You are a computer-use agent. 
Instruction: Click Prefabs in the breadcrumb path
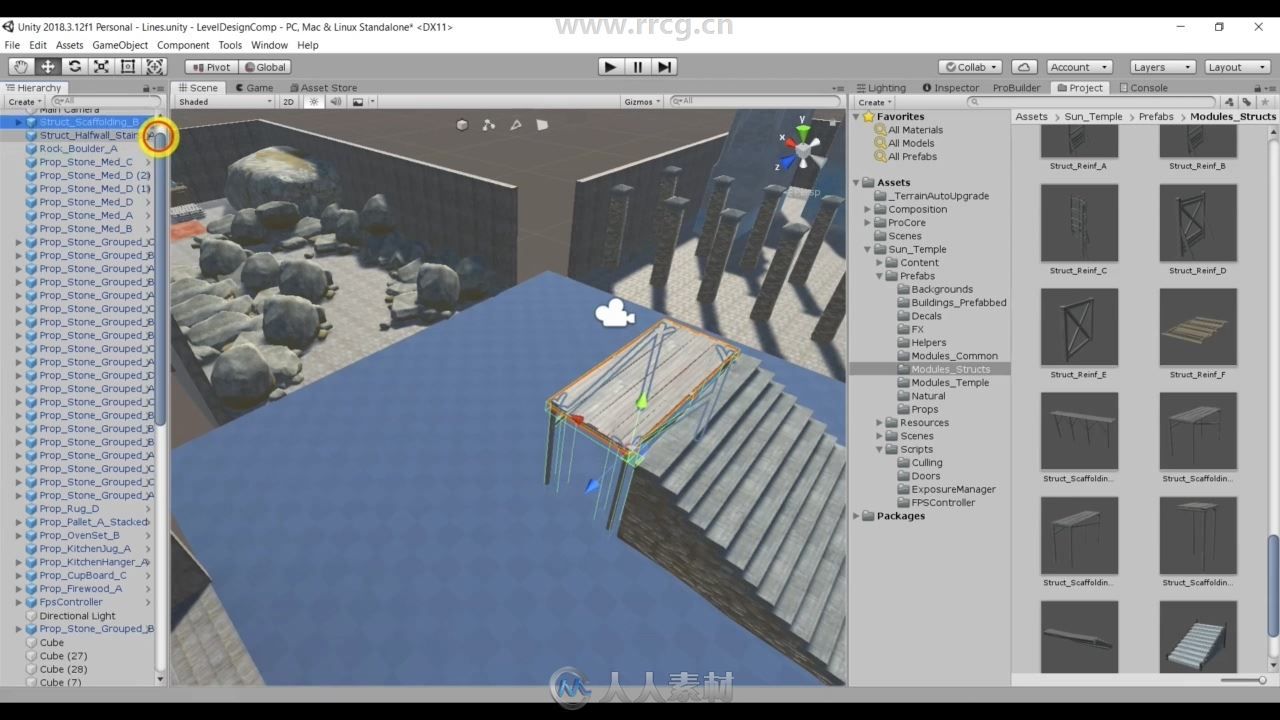[1156, 117]
